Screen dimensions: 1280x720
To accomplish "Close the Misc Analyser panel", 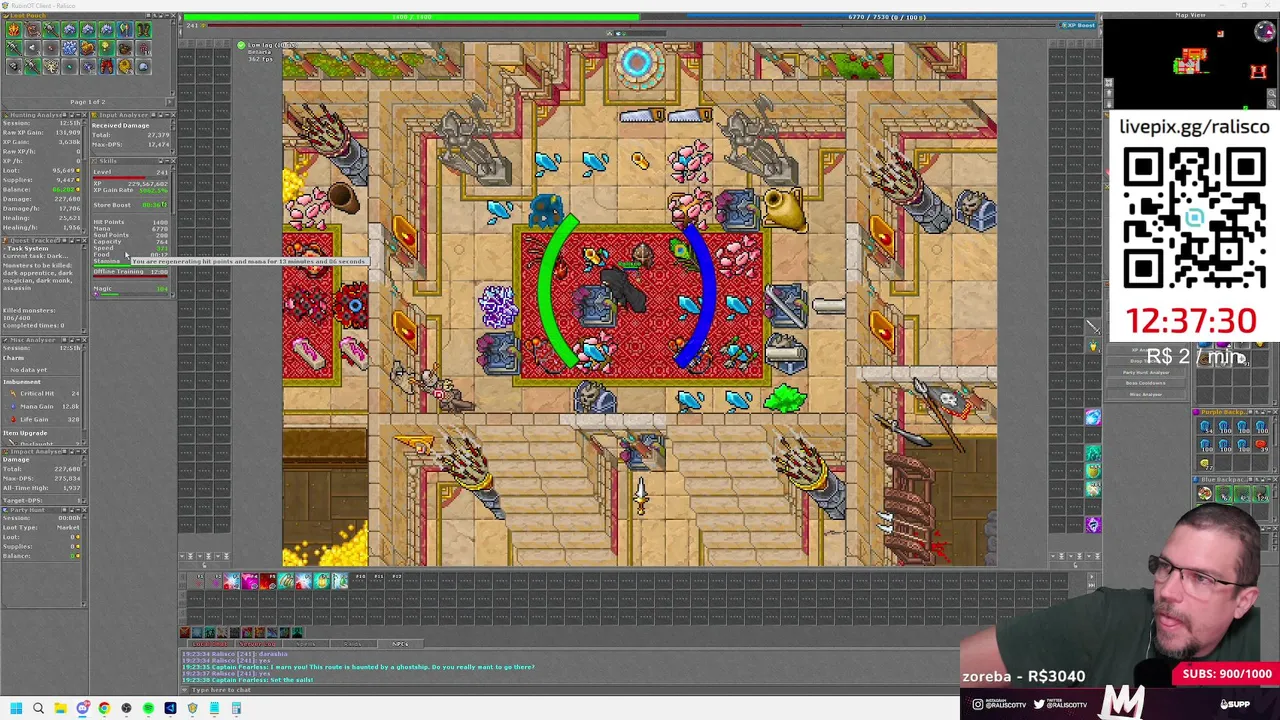I will [84, 340].
